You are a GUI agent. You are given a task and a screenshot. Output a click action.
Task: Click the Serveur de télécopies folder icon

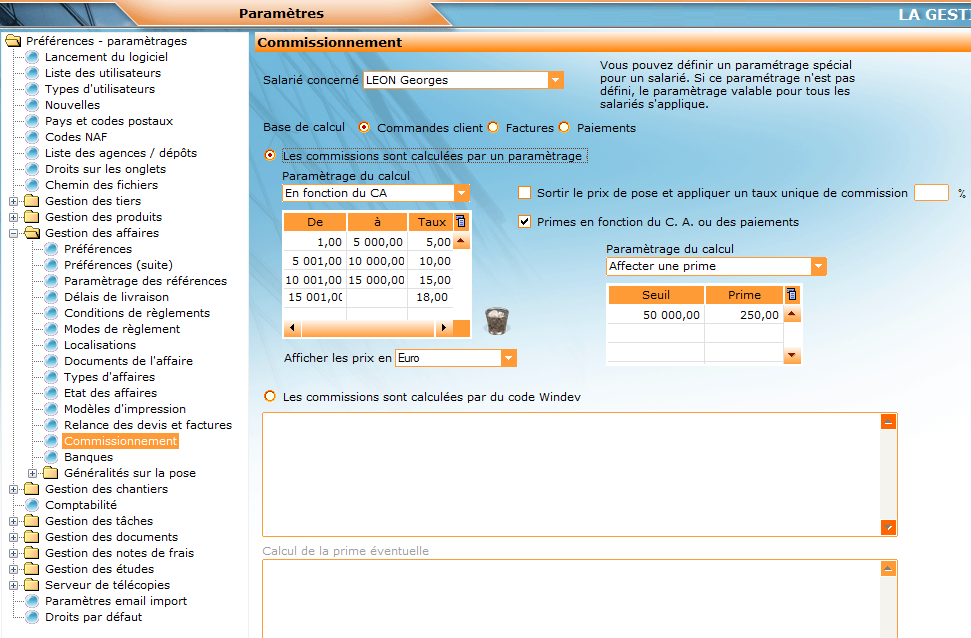tap(32, 585)
